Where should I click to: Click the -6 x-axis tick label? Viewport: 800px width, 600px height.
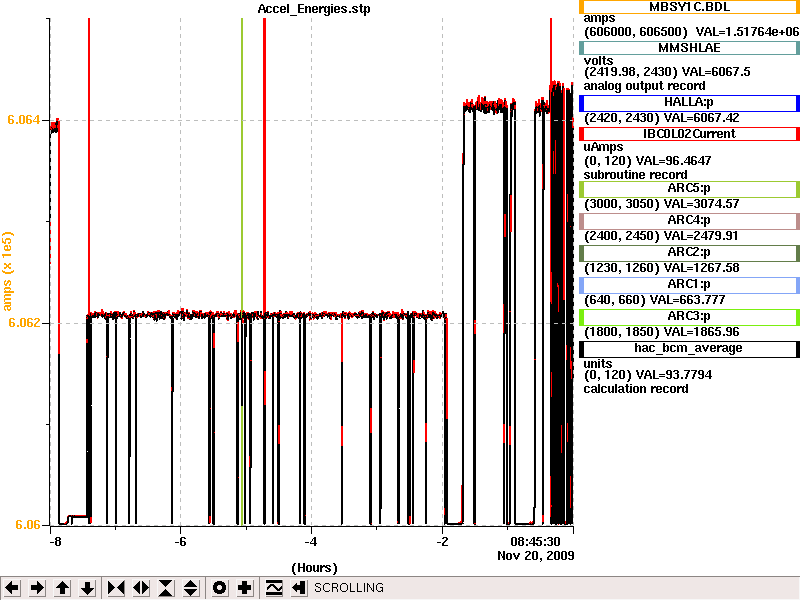coord(180,542)
